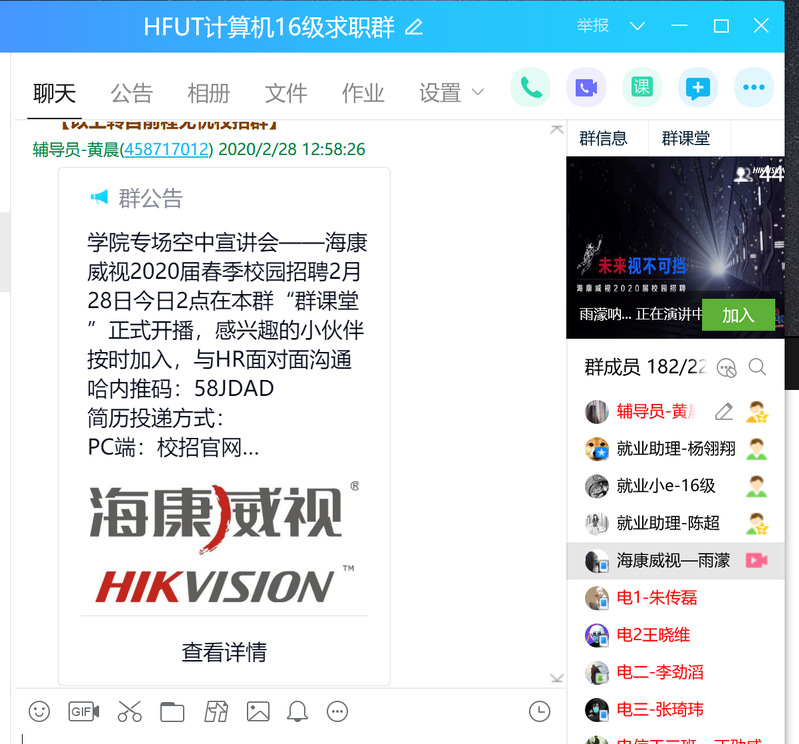This screenshot has height=744, width=799.
Task: Open message history clock icon
Action: point(539,711)
